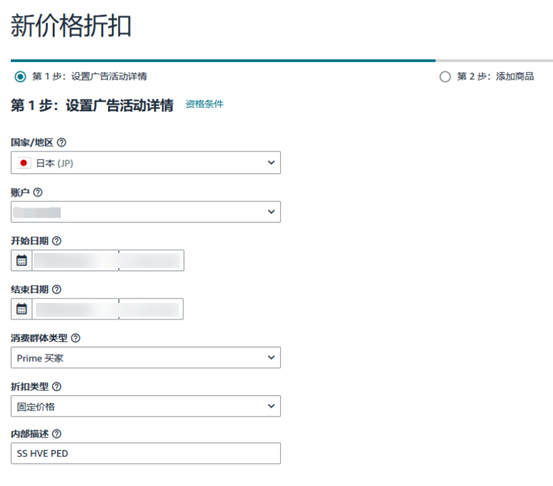Click the end date input field

(108, 309)
